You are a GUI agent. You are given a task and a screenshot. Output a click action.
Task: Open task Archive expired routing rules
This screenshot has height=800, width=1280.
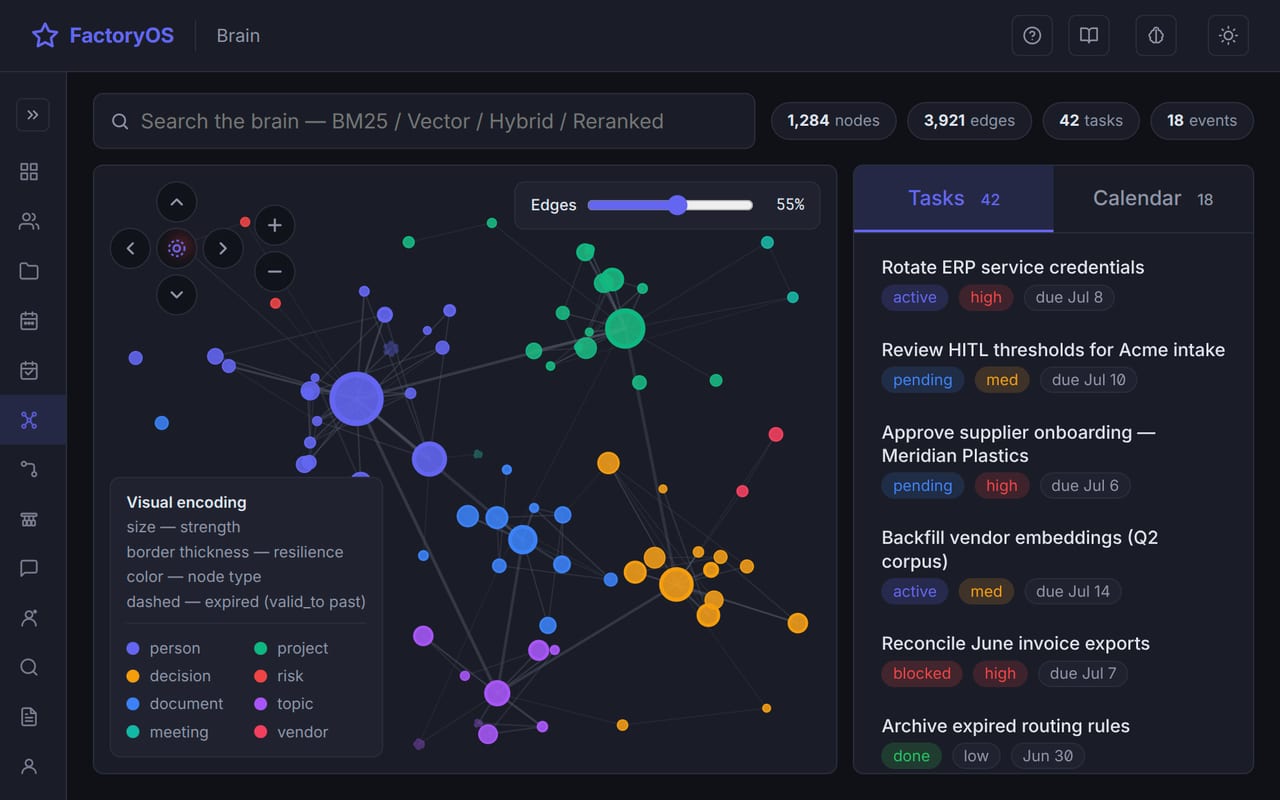click(x=1005, y=726)
